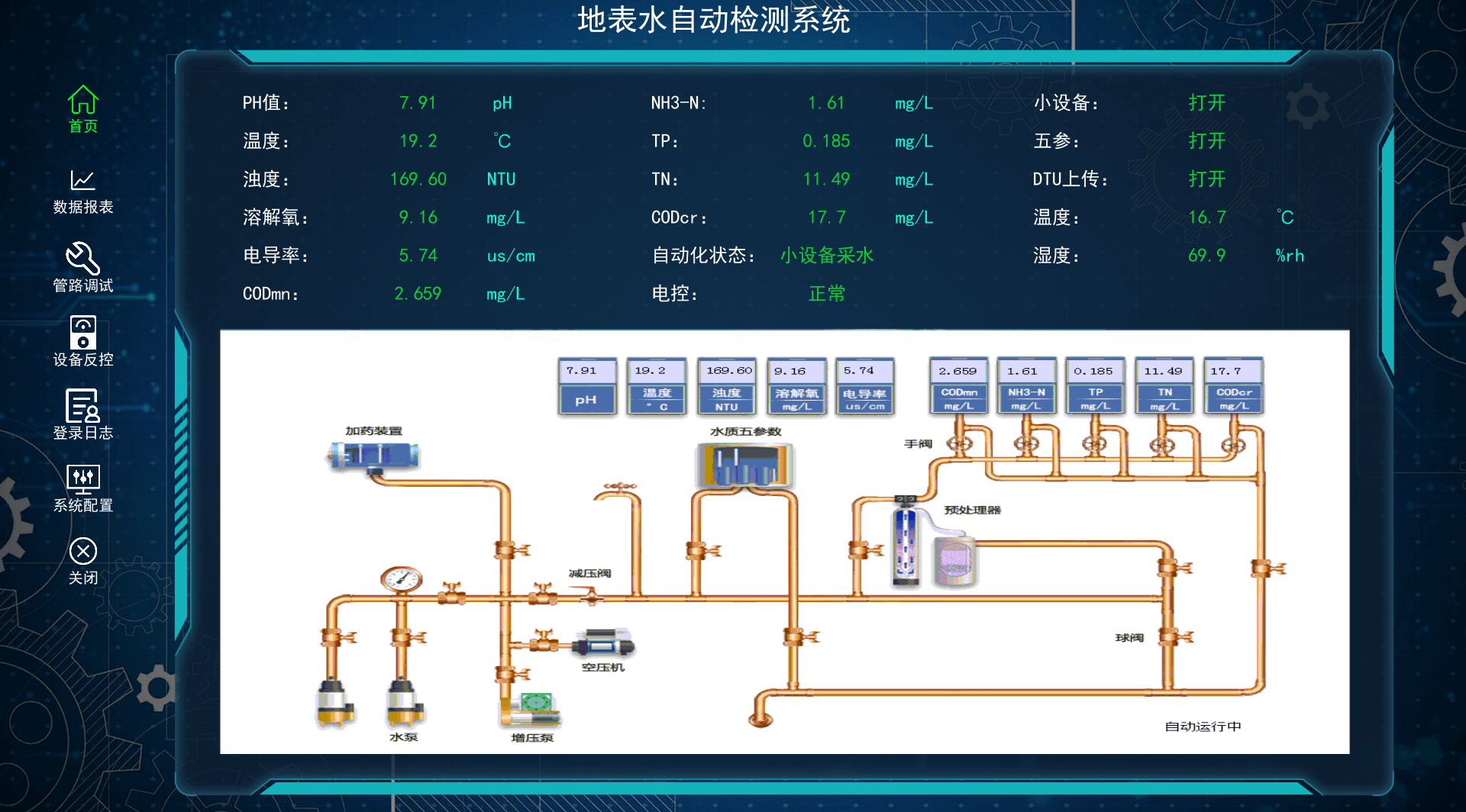Click the valve under the NH3-N display
Screen dimensions: 1466x812
(1026, 443)
